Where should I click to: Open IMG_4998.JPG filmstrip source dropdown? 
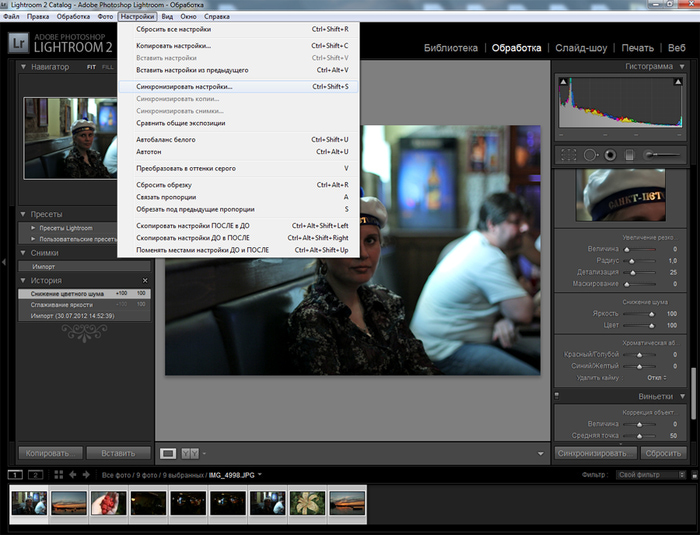pyautogui.click(x=259, y=474)
